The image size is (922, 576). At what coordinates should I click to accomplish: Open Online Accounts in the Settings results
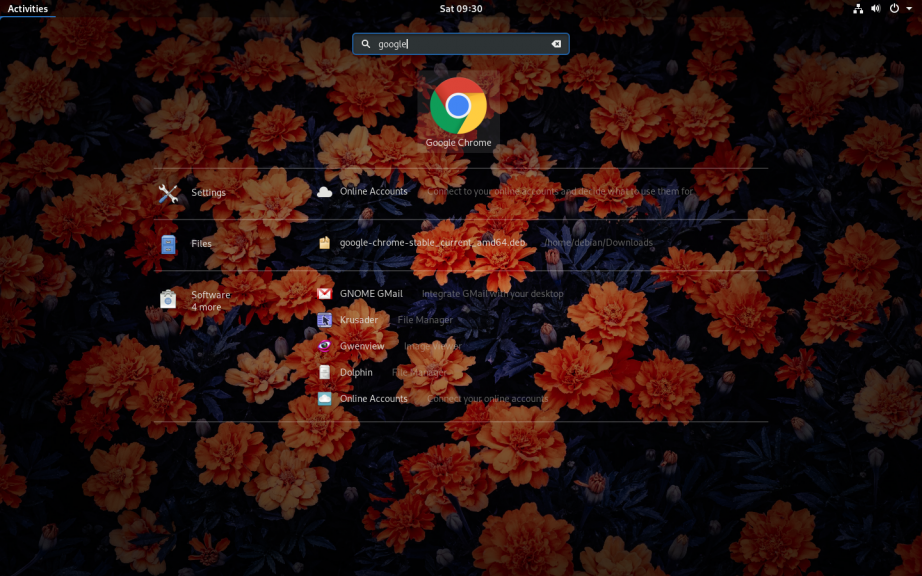pos(373,191)
